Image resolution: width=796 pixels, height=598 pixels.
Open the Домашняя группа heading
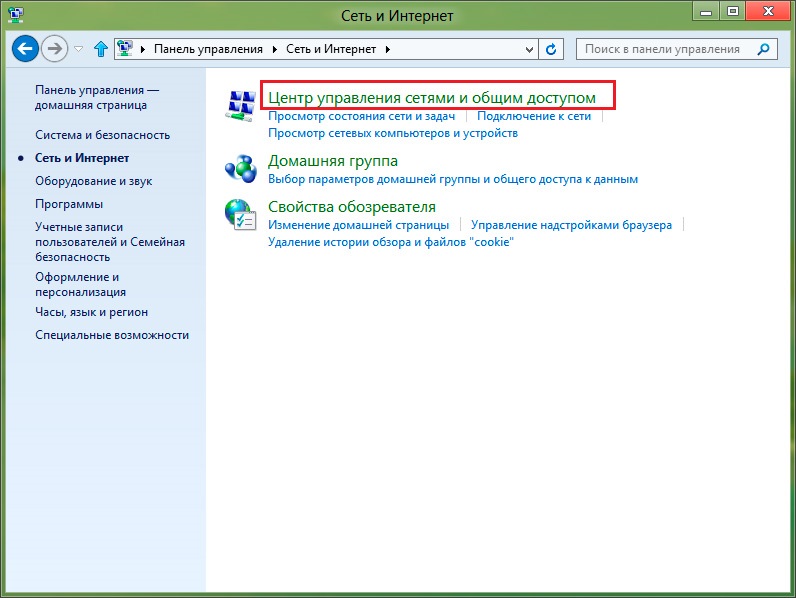coord(333,161)
